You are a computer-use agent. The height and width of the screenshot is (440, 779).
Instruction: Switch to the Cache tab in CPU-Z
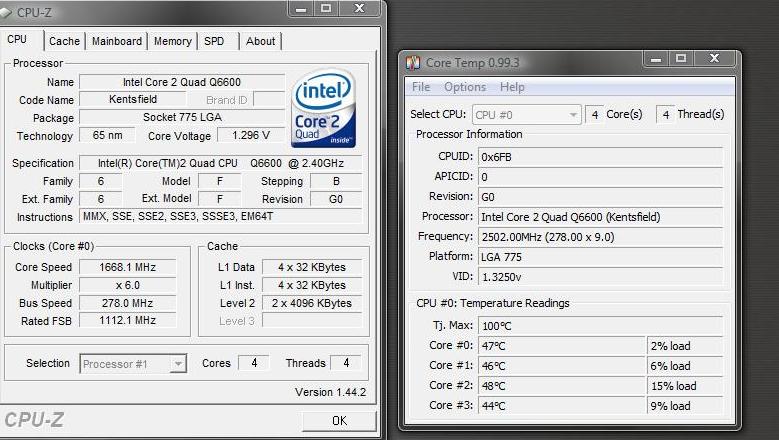pos(65,41)
